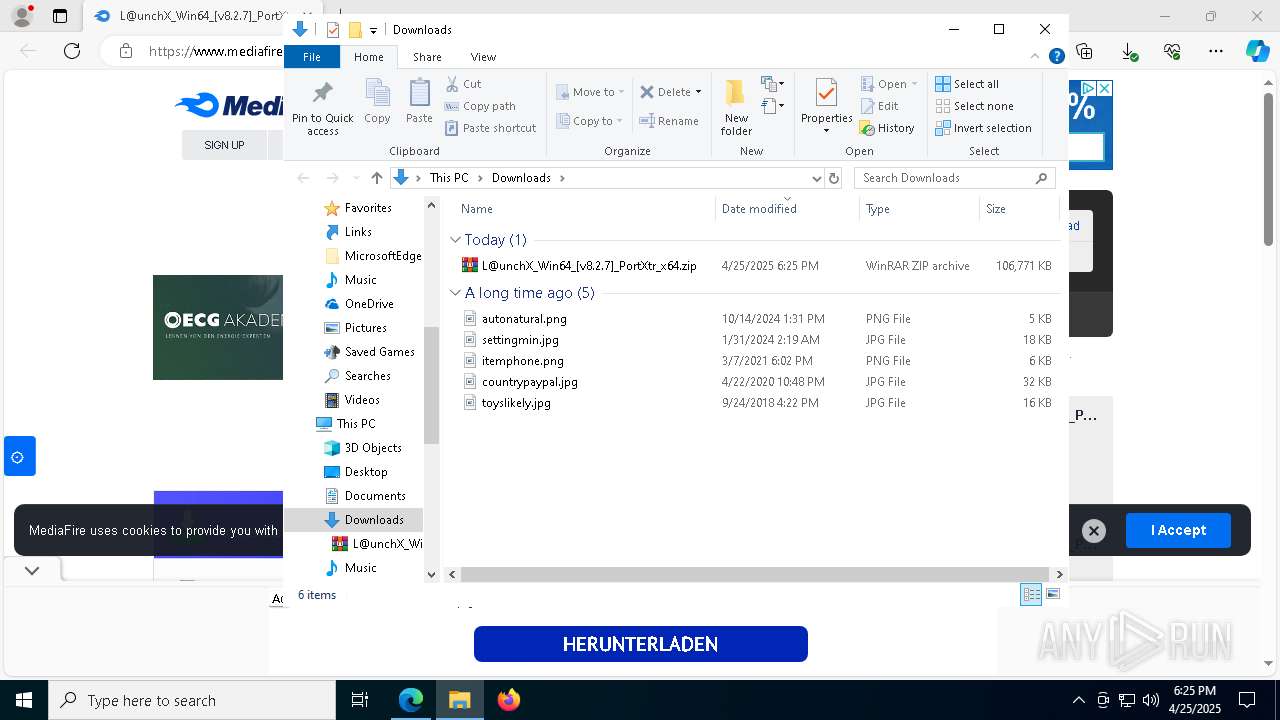Open Copilot icon in Edge
The image size is (1280, 720).
click(x=1257, y=51)
